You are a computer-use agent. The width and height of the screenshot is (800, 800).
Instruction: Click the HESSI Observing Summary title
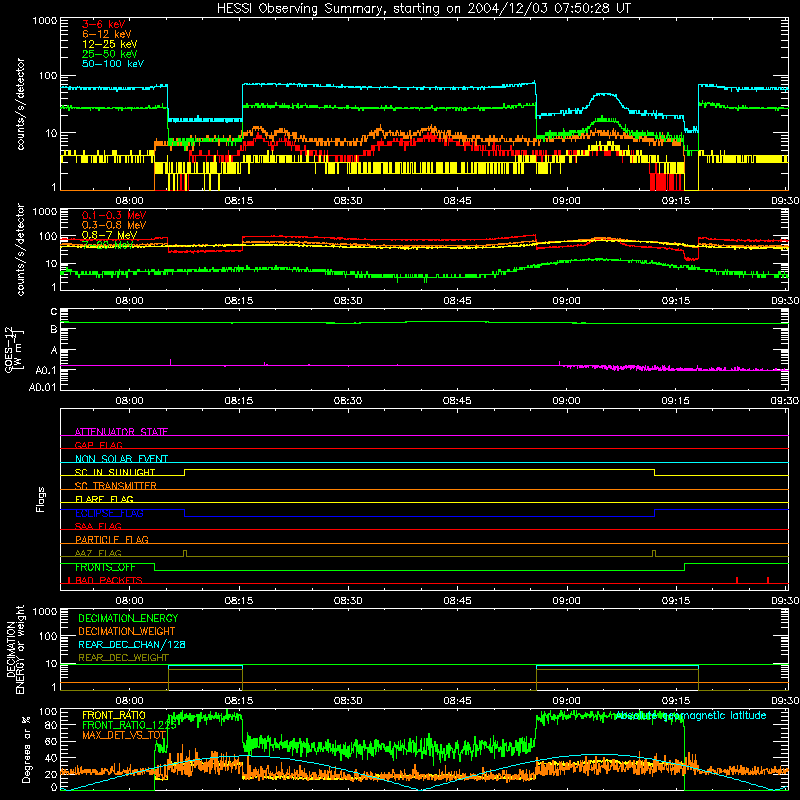[x=423, y=8]
